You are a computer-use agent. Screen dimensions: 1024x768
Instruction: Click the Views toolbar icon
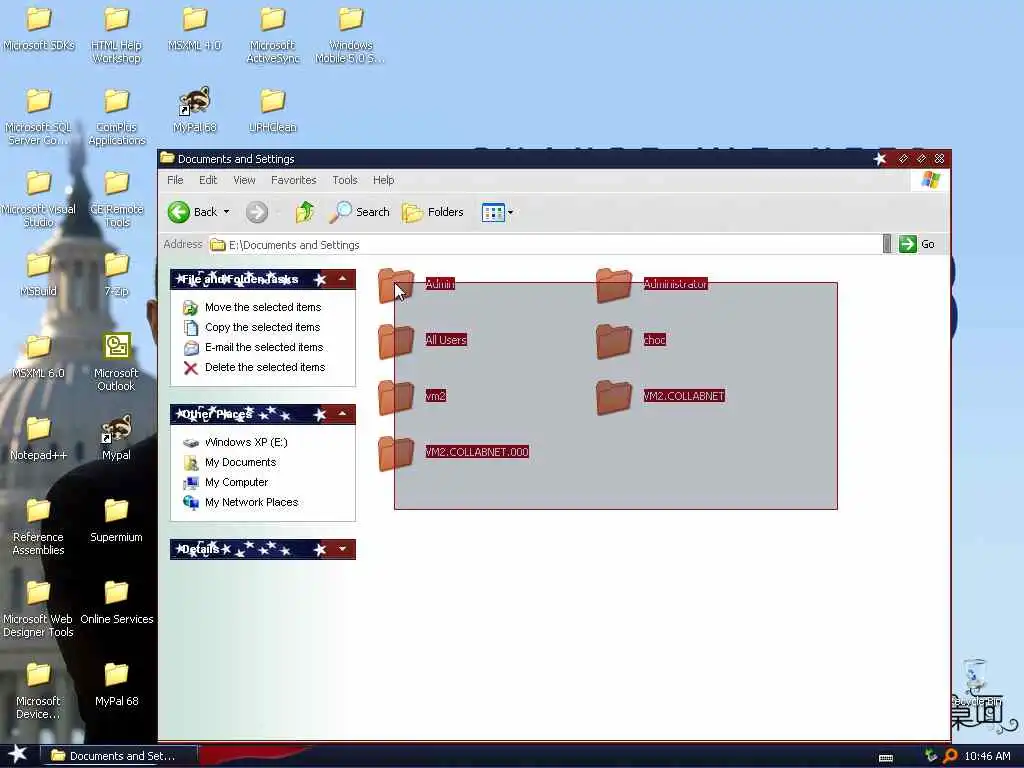click(493, 212)
